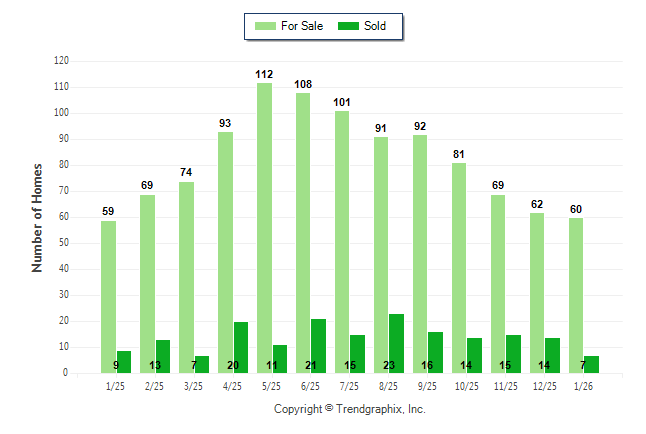Click the Copyright Trendgraphix, Inc. text
Image resolution: width=646 pixels, height=434 pixels.
pos(350,410)
